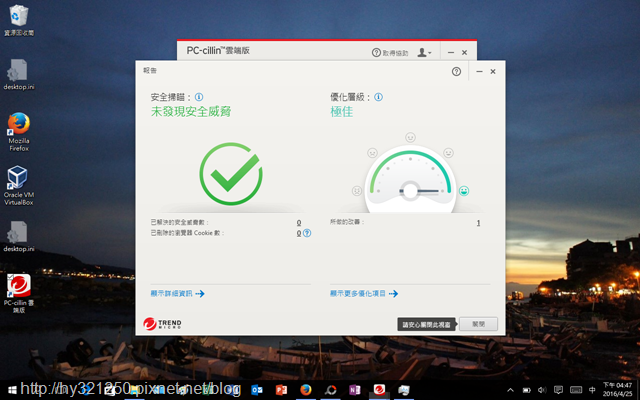The width and height of the screenshot is (640, 400).
Task: Launch the Mozilla Firefox desktop shortcut
Action: tap(19, 131)
